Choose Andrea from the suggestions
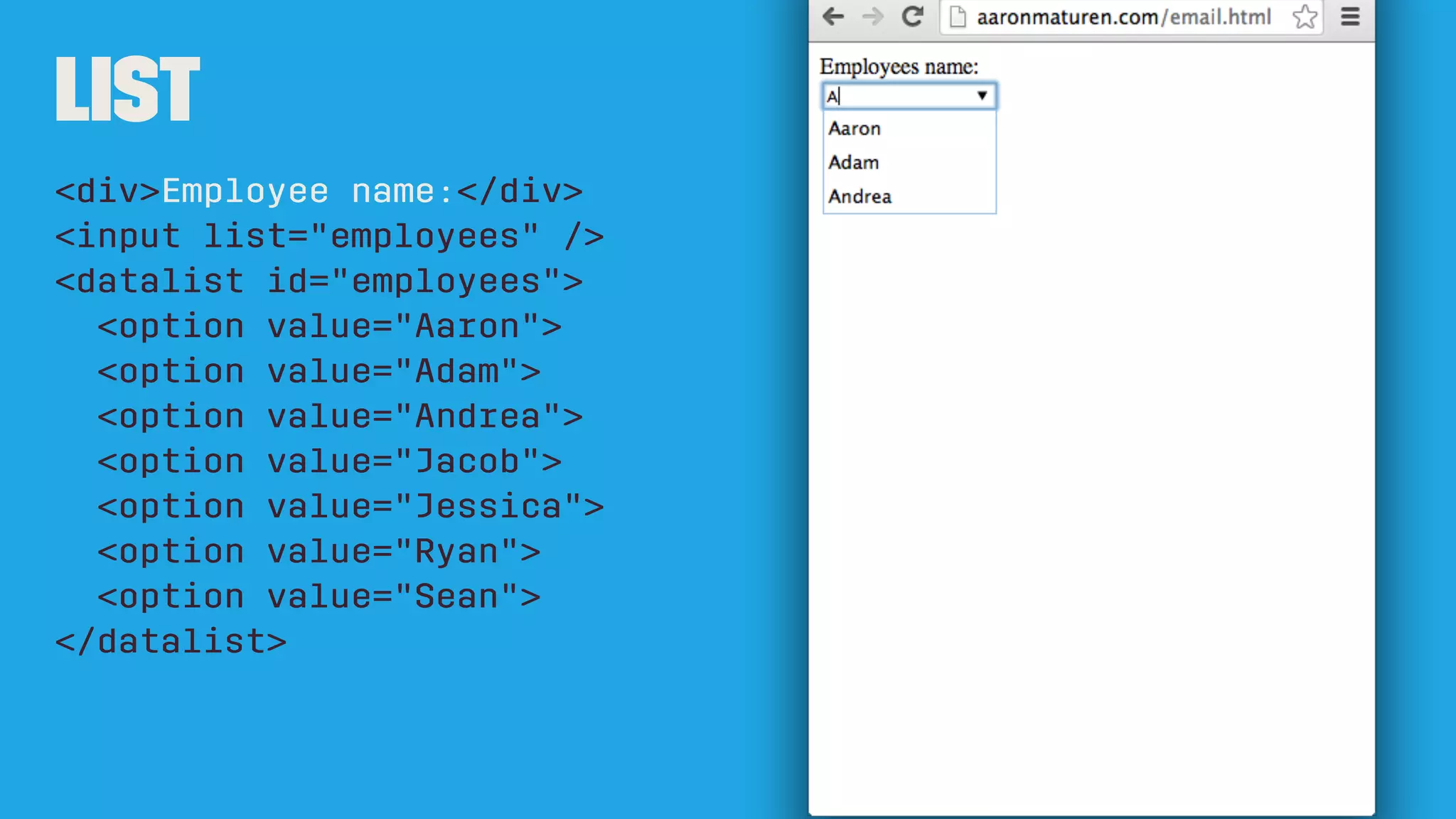Viewport: 1456px width, 819px height. coord(909,196)
